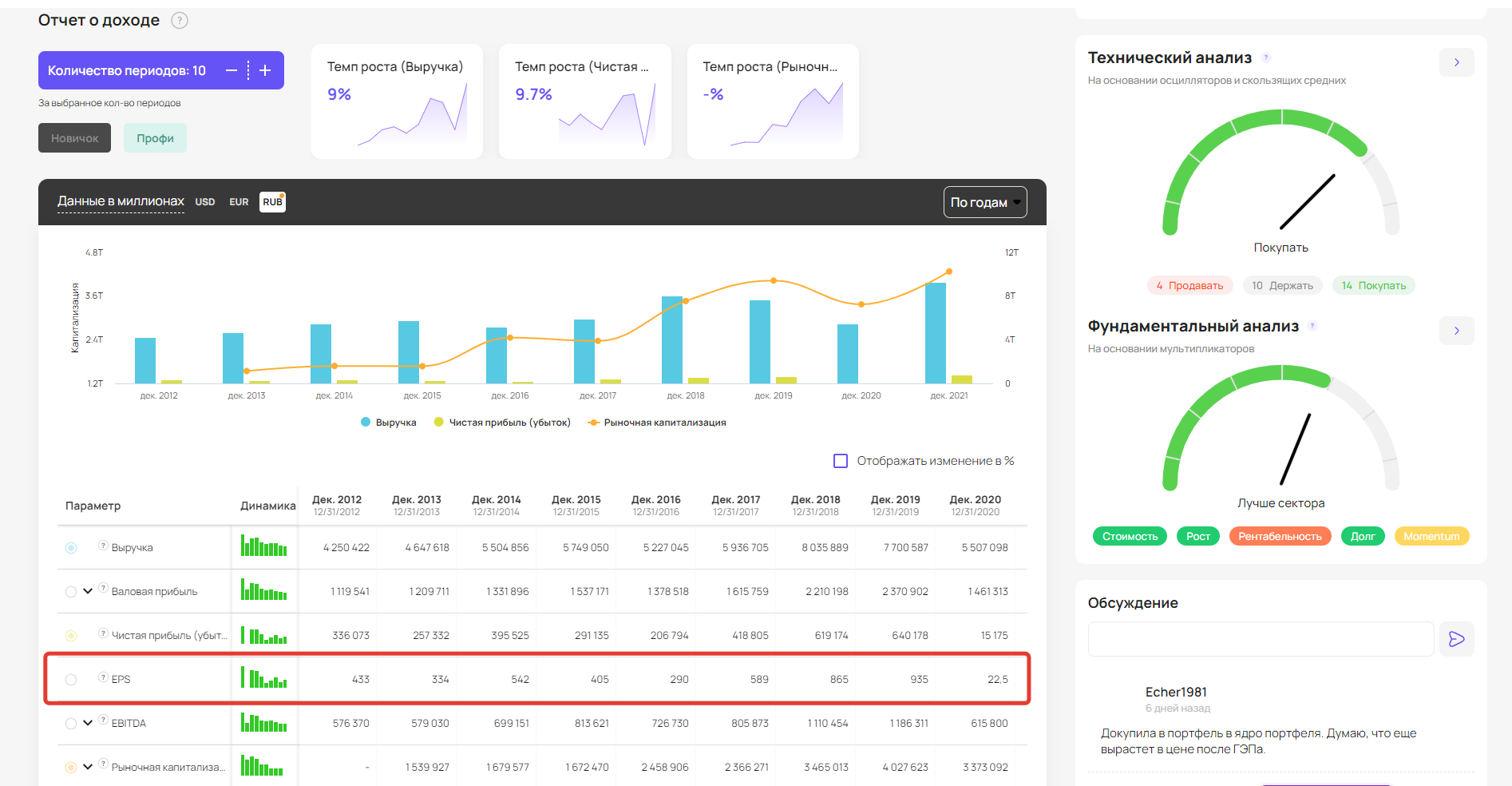Image resolution: width=1512 pixels, height=786 pixels.
Task: Open Темп роста (Выручка) card
Action: [x=397, y=101]
